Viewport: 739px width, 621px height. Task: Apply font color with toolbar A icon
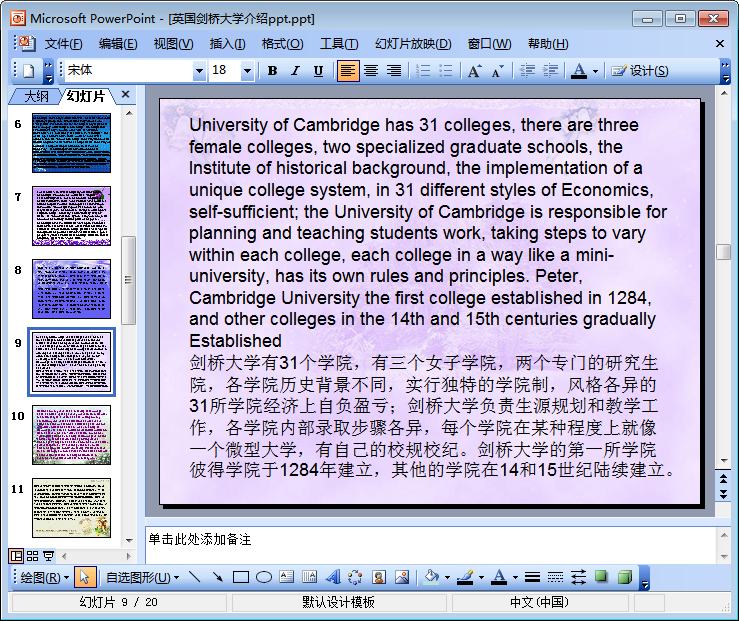pos(579,71)
